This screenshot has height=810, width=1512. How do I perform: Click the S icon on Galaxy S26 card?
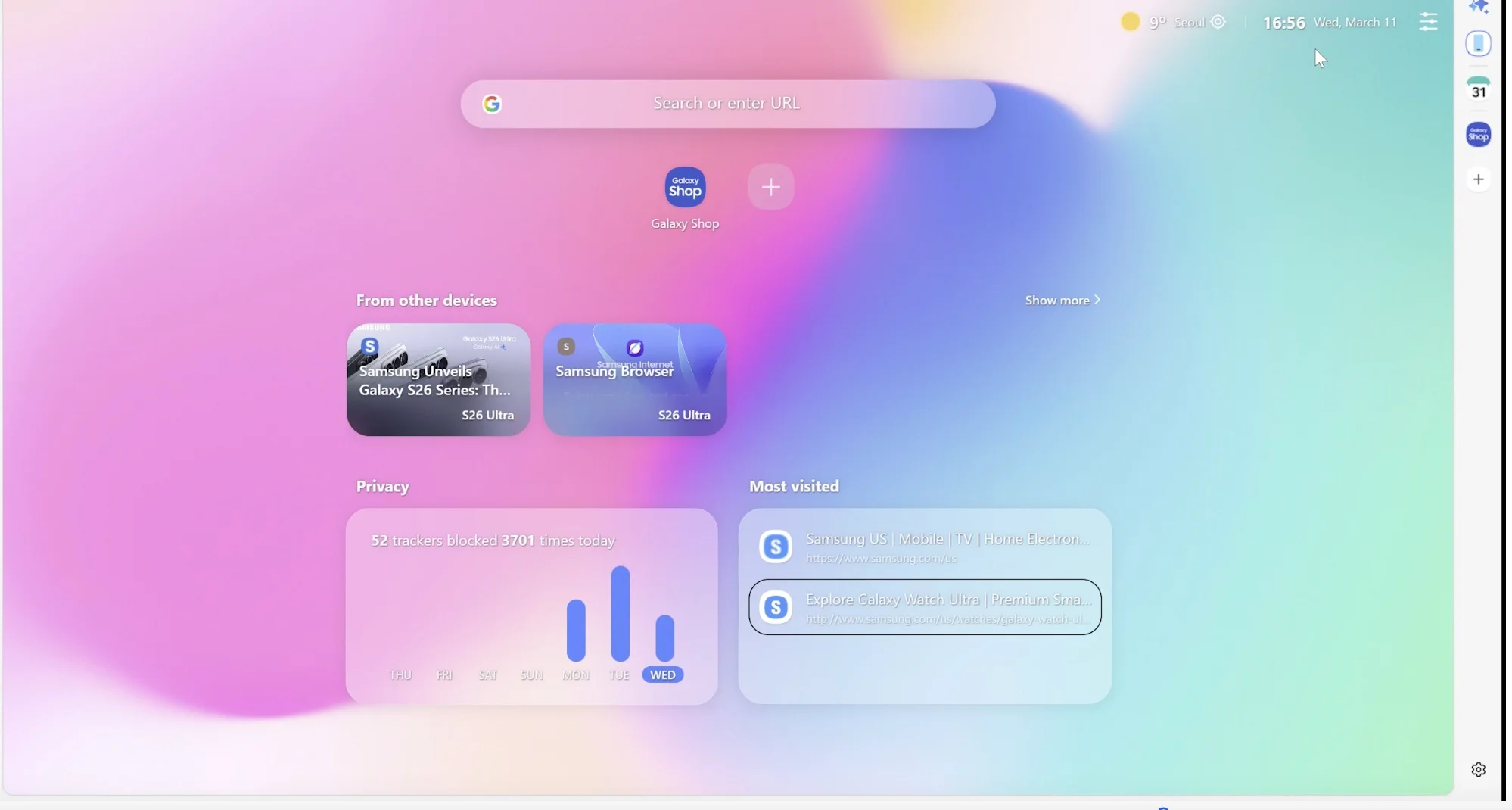[369, 347]
